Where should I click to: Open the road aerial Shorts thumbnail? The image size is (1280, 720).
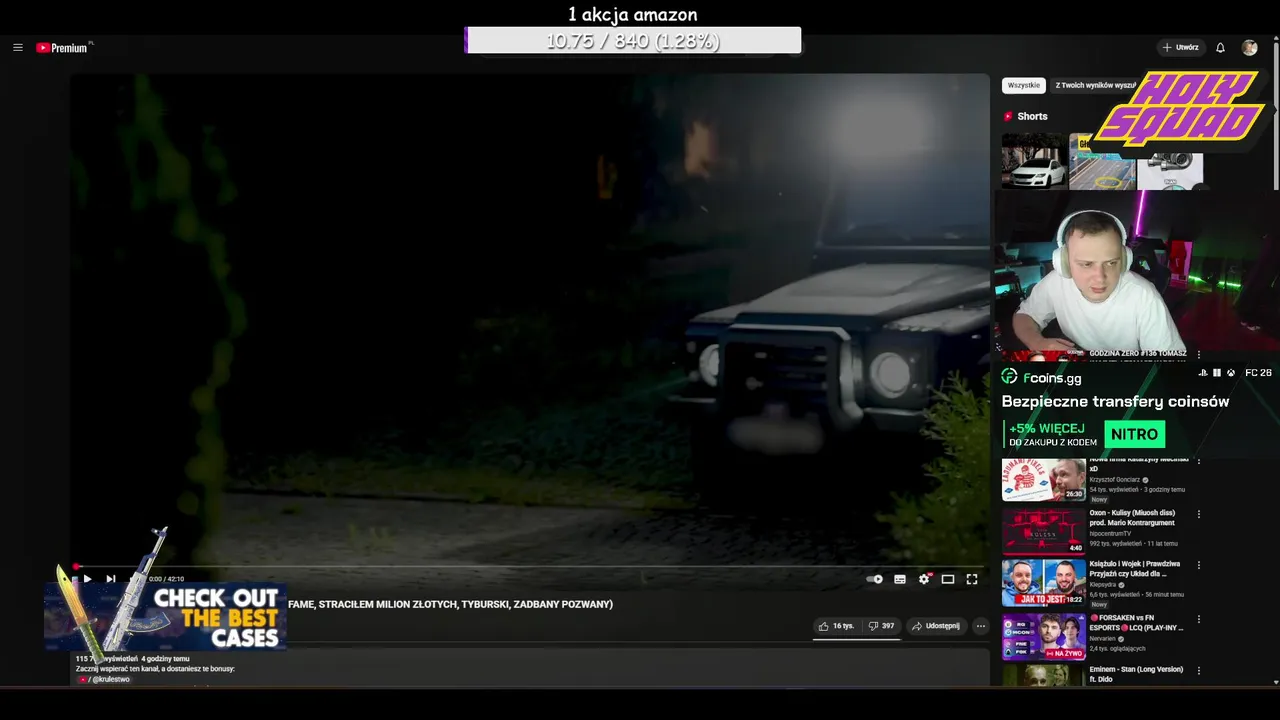click(1102, 161)
